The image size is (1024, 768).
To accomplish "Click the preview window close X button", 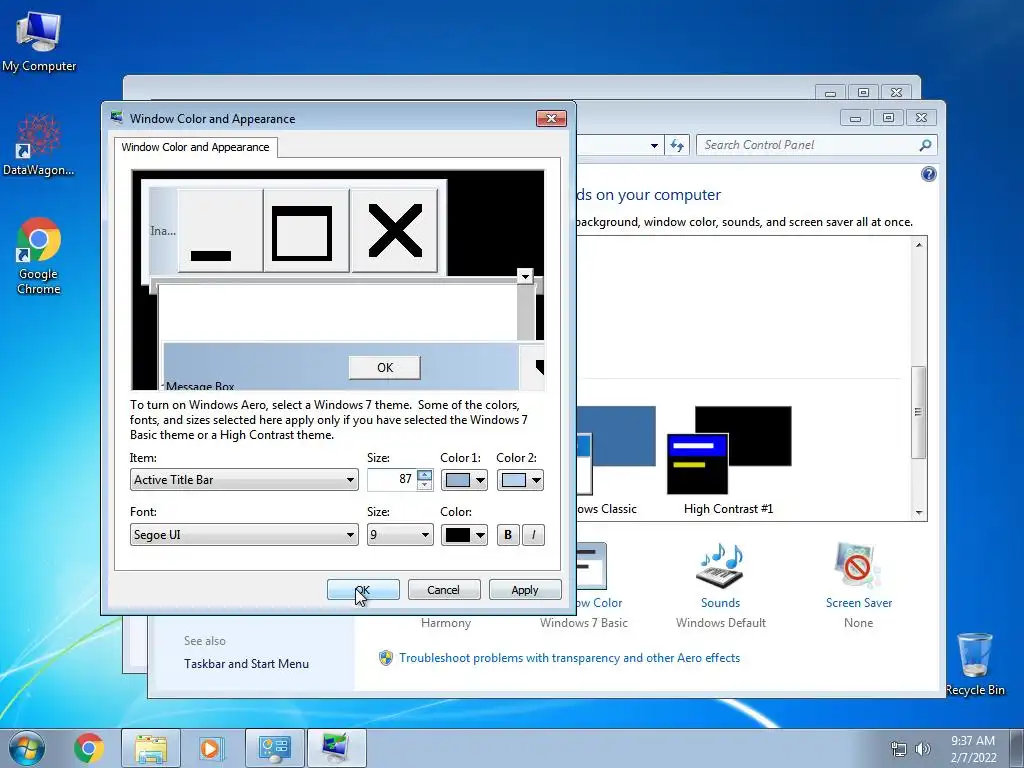I will pos(394,230).
